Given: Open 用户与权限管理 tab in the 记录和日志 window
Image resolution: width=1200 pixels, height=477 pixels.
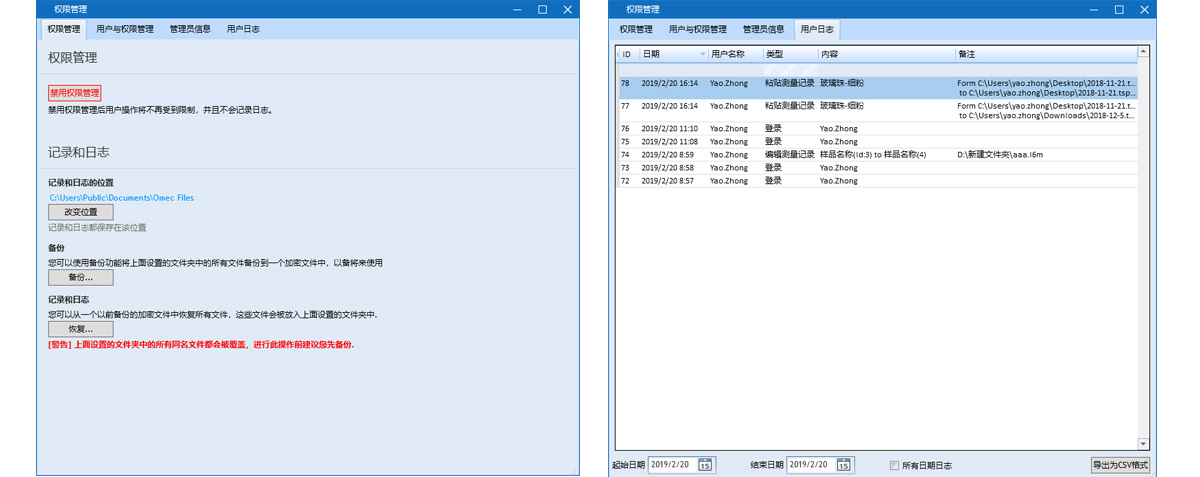Looking at the screenshot, I should 125,29.
